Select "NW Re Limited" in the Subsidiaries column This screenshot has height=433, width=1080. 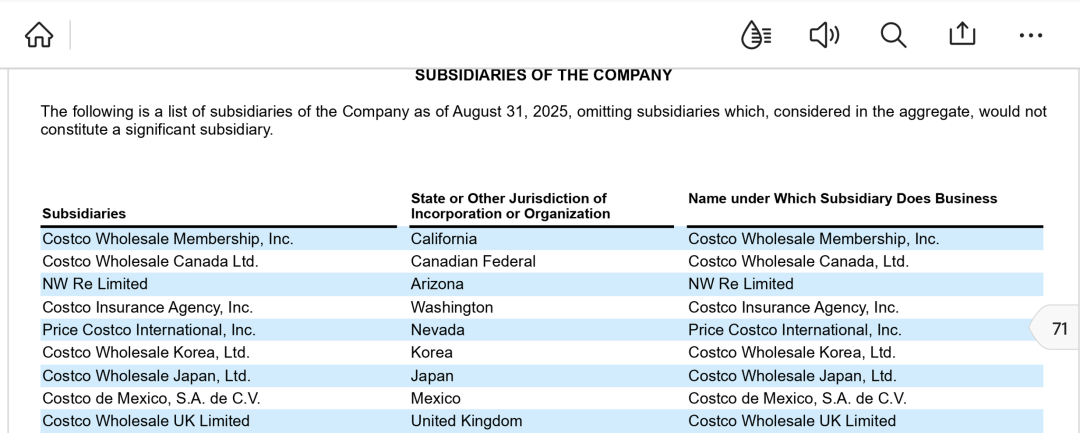point(95,284)
